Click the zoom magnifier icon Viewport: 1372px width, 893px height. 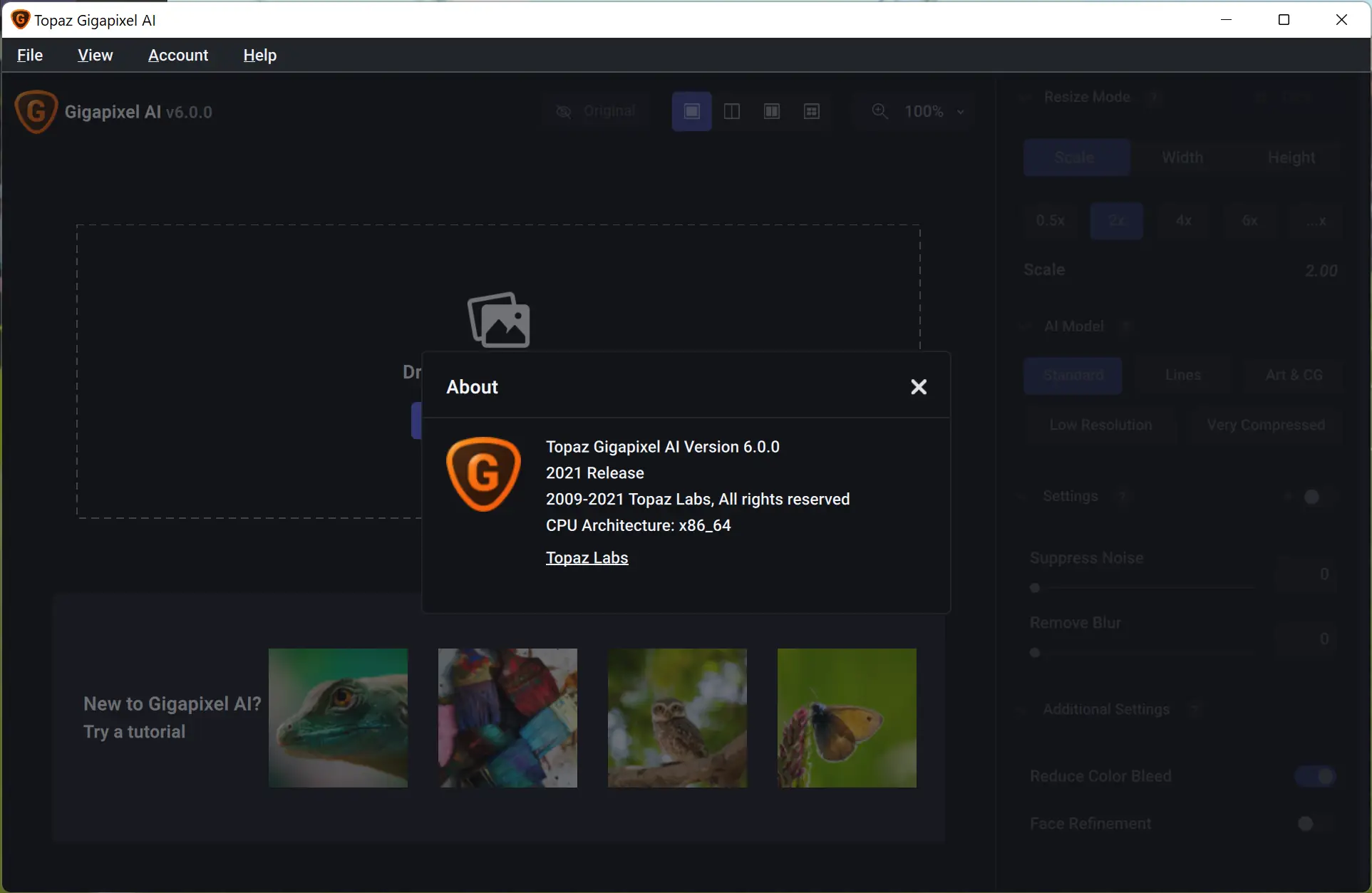click(880, 111)
